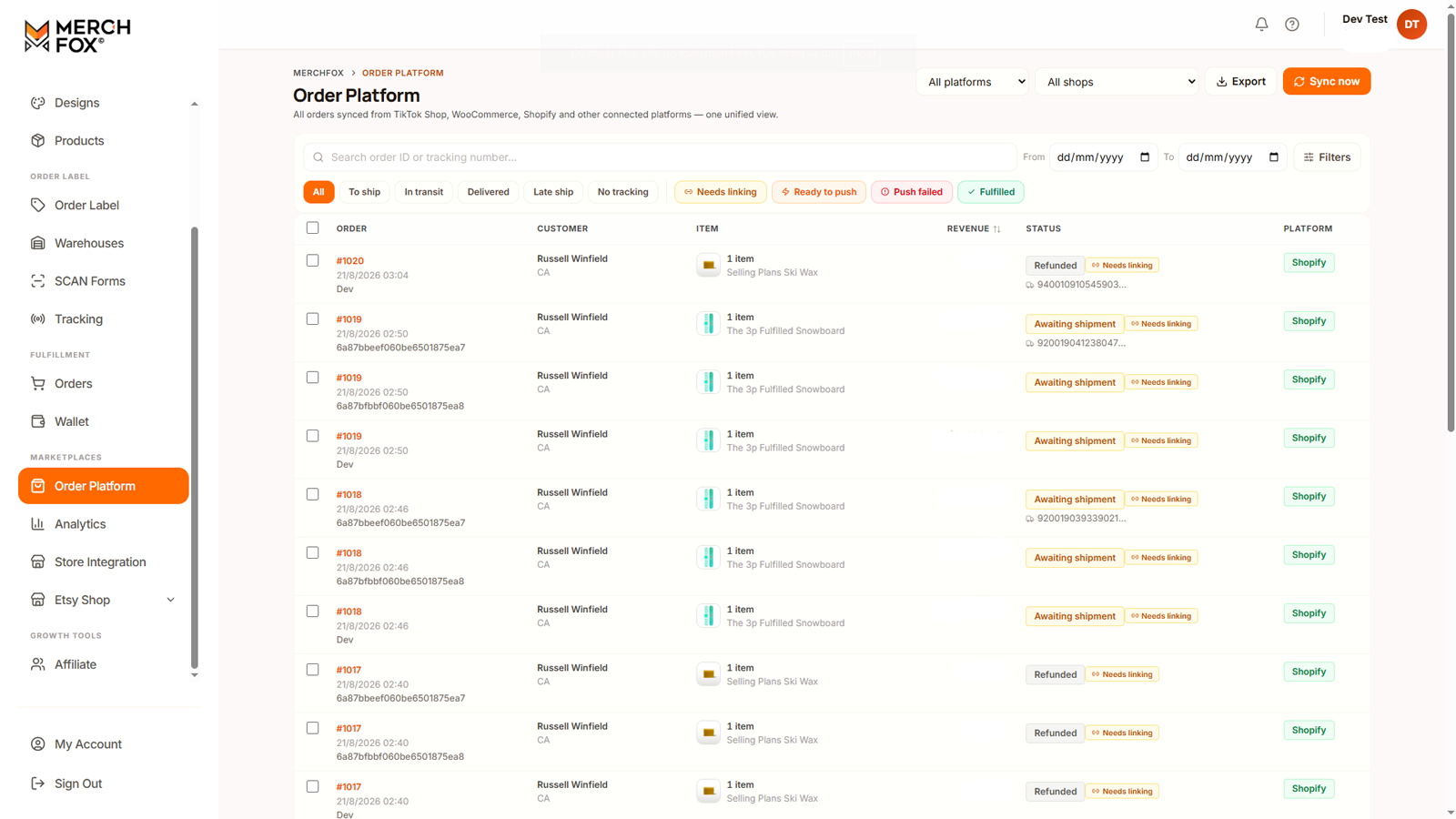This screenshot has height=819, width=1456.
Task: Open the From date calendar picker
Action: pyautogui.click(x=1145, y=157)
